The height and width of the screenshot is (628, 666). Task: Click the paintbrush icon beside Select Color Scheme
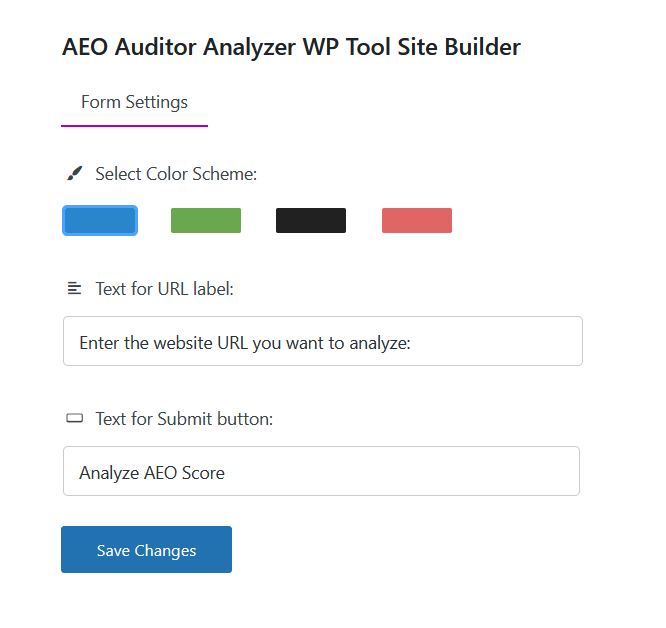(x=74, y=174)
